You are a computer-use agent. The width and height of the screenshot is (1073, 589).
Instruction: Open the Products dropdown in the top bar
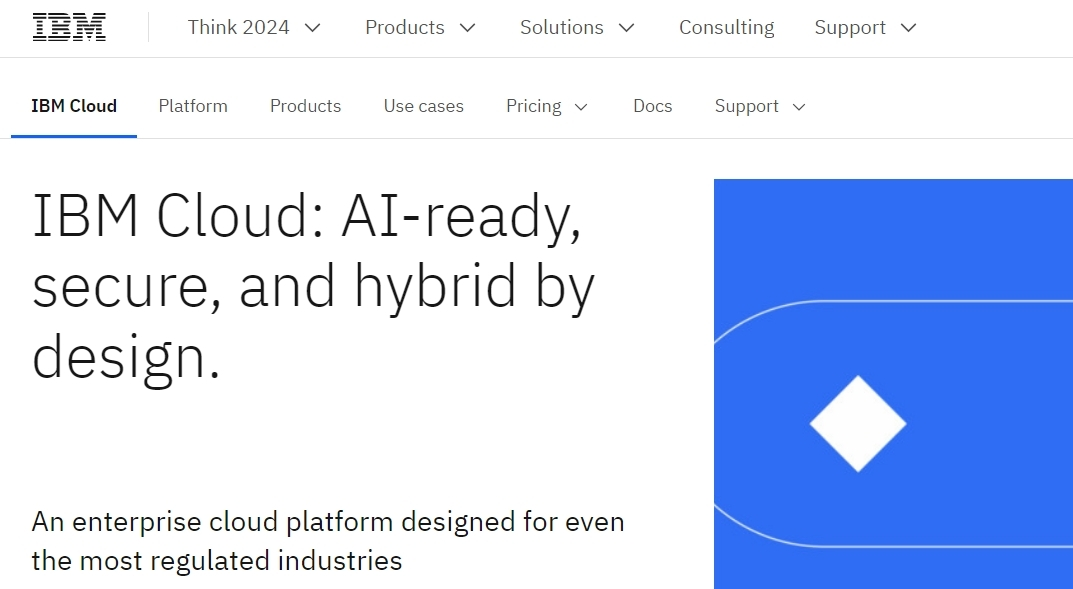coord(420,27)
